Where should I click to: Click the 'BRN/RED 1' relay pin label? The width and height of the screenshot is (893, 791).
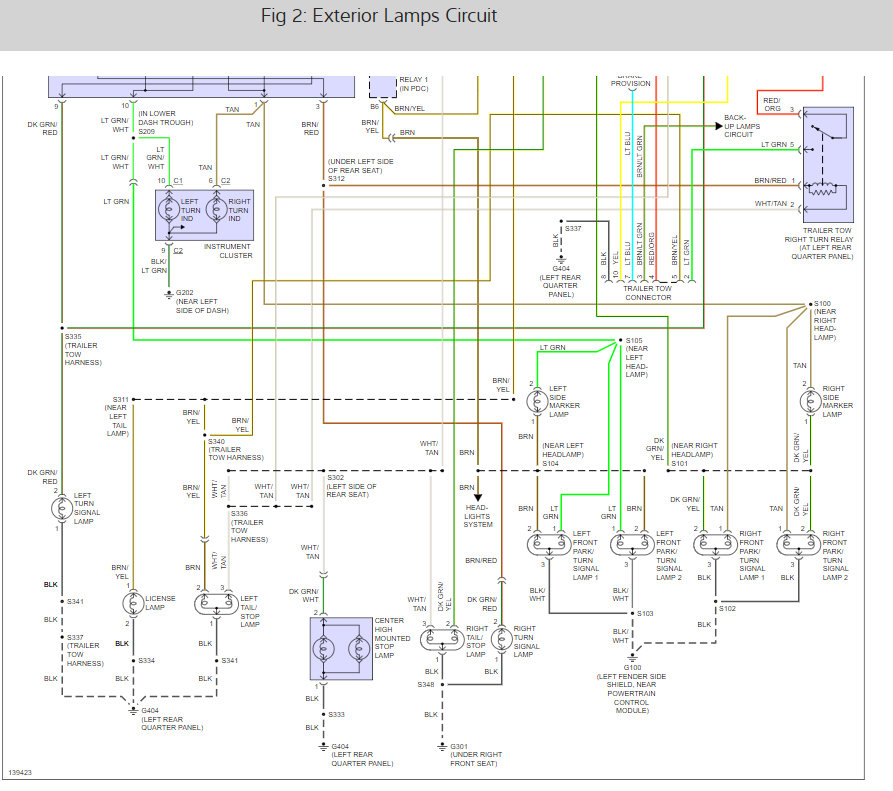tap(775, 181)
